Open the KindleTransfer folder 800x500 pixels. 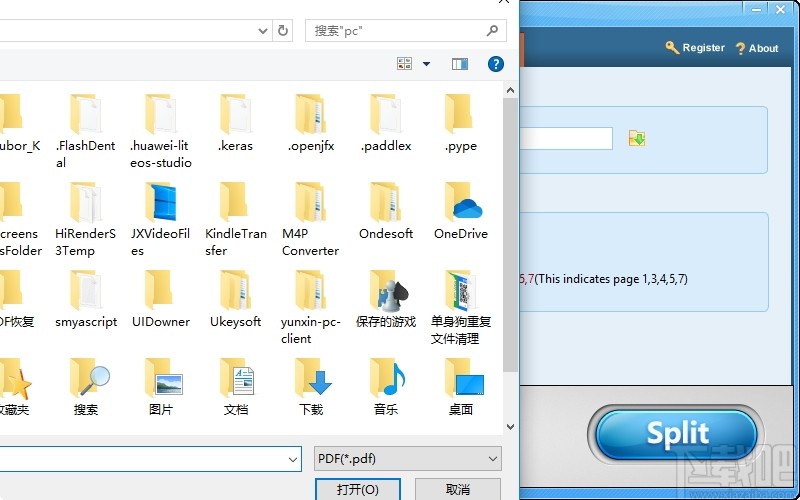(235, 219)
